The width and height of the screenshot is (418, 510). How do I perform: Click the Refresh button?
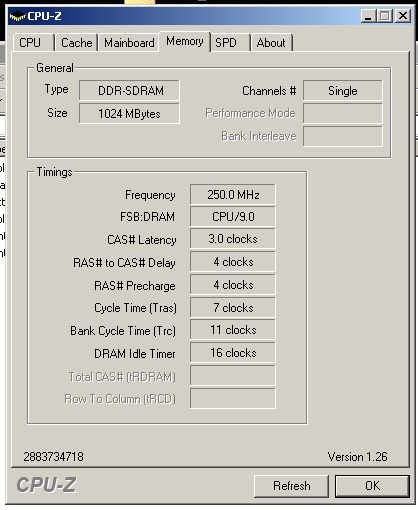pyautogui.click(x=291, y=486)
